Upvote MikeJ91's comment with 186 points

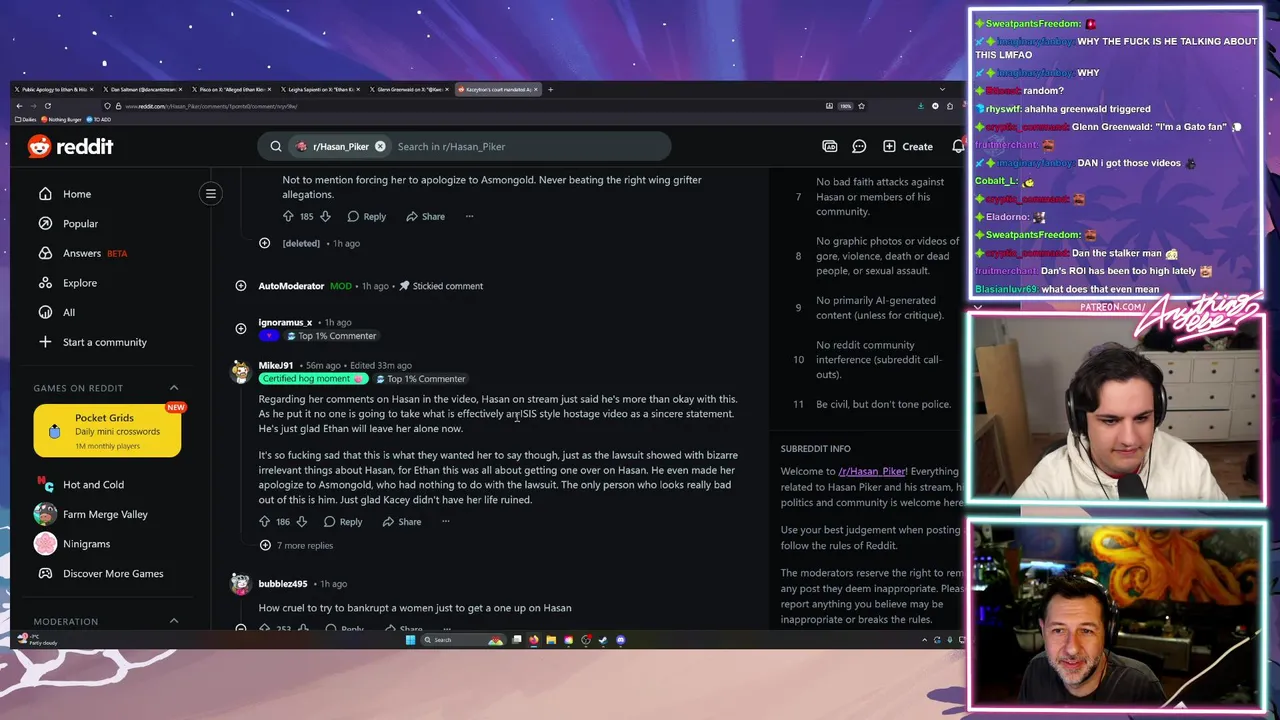[265, 521]
